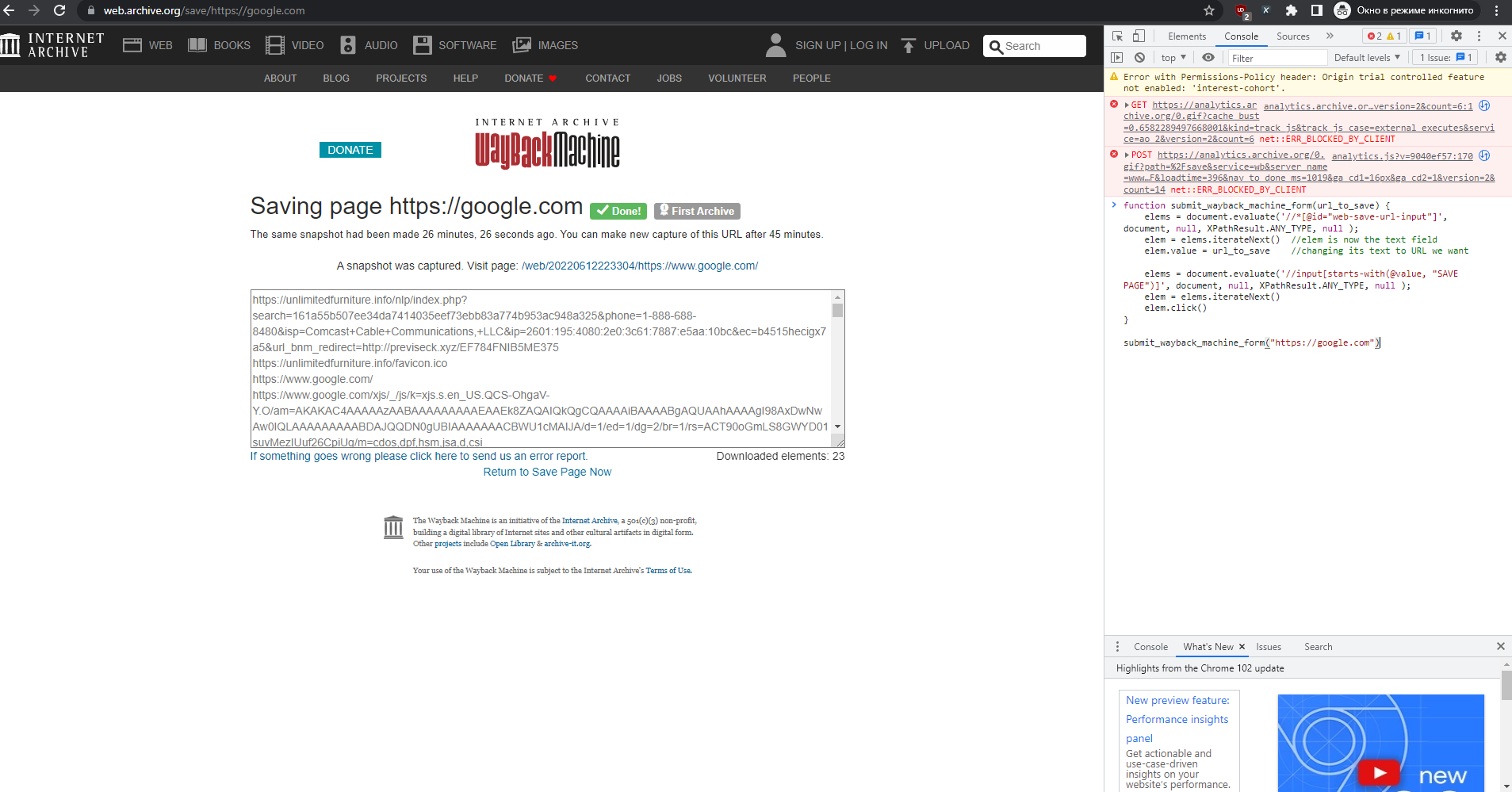The width and height of the screenshot is (1512, 792).
Task: Open JavaScript context 'top' dropdown
Action: click(1173, 57)
